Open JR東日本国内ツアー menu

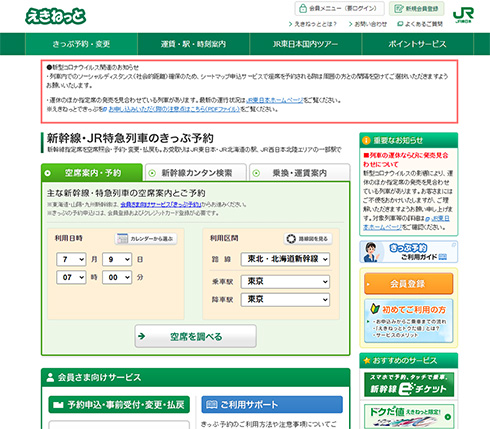tap(305, 44)
